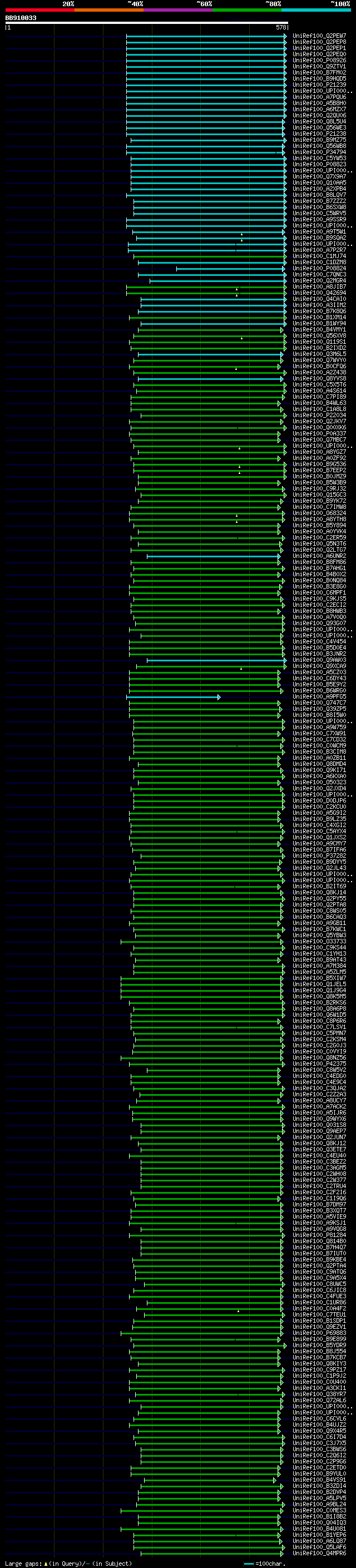Screen dimensions: 356x1568
Task: Open hit UniRef100_Q2PEP8 label
Action: click(x=319, y=42)
